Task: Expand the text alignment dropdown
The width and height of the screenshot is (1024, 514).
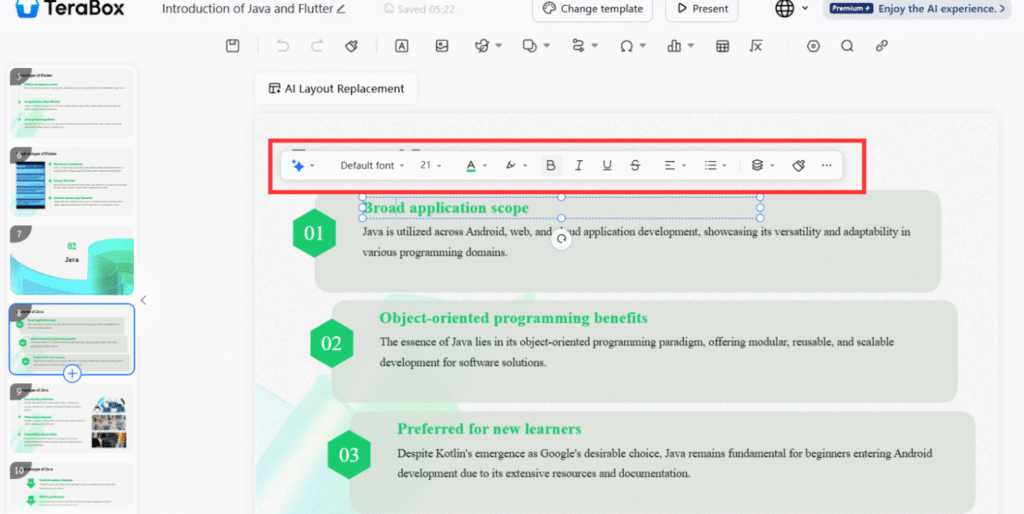Action: (675, 165)
